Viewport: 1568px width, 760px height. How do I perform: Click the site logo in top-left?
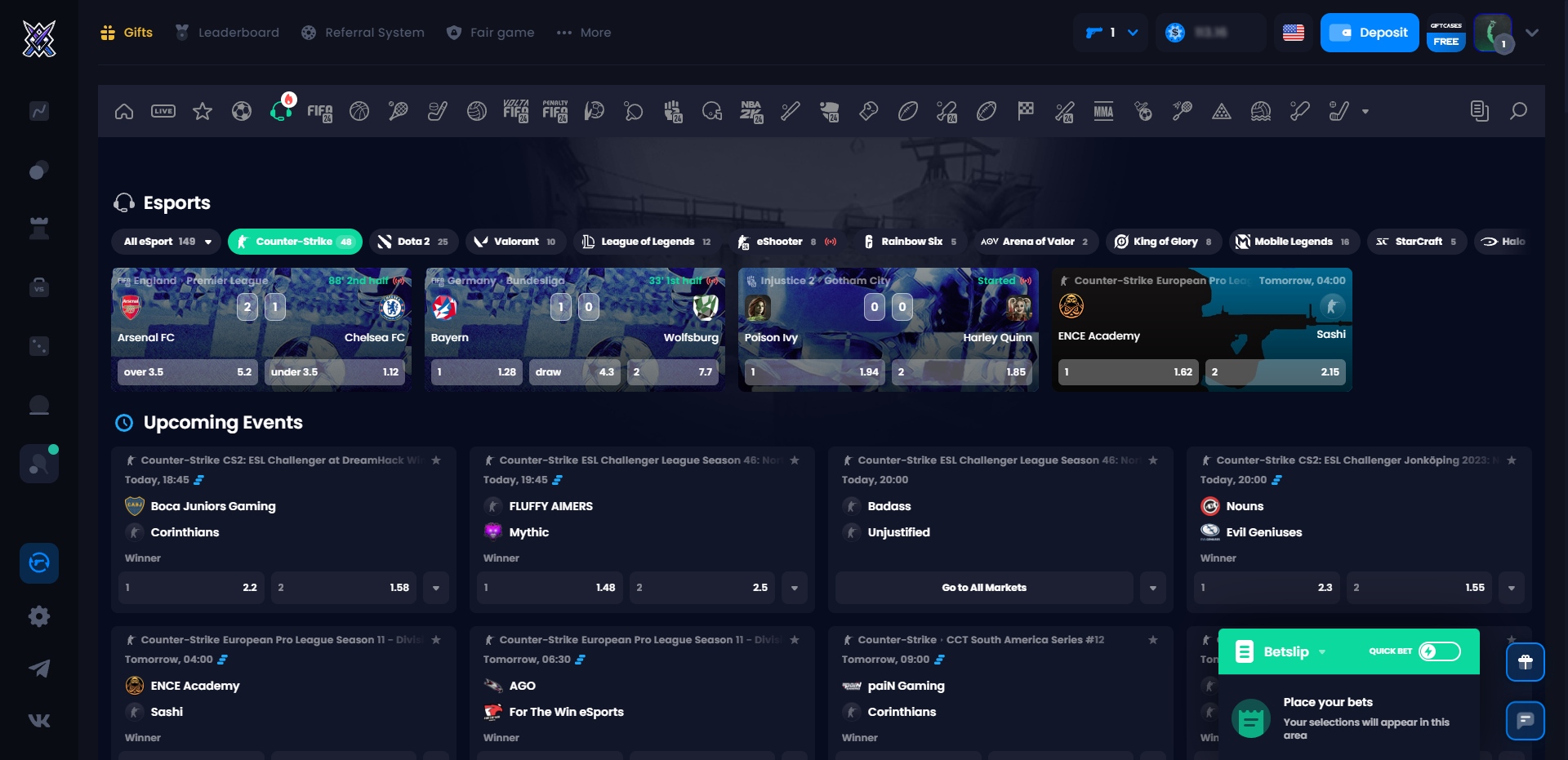39,38
